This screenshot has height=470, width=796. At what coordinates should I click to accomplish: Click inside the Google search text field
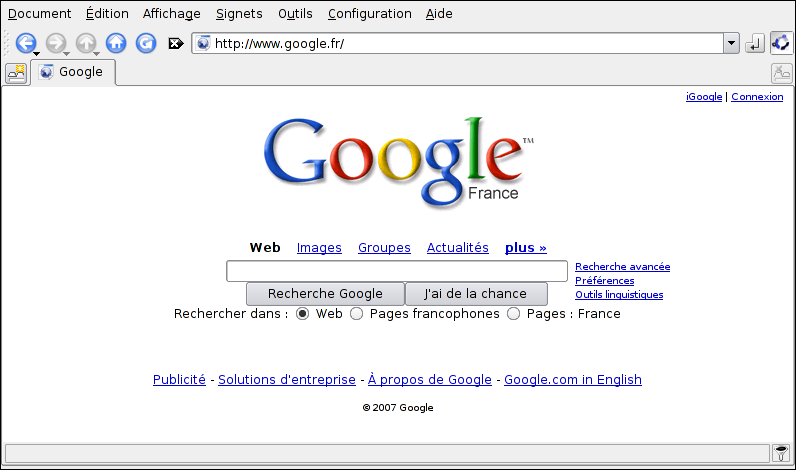point(397,271)
